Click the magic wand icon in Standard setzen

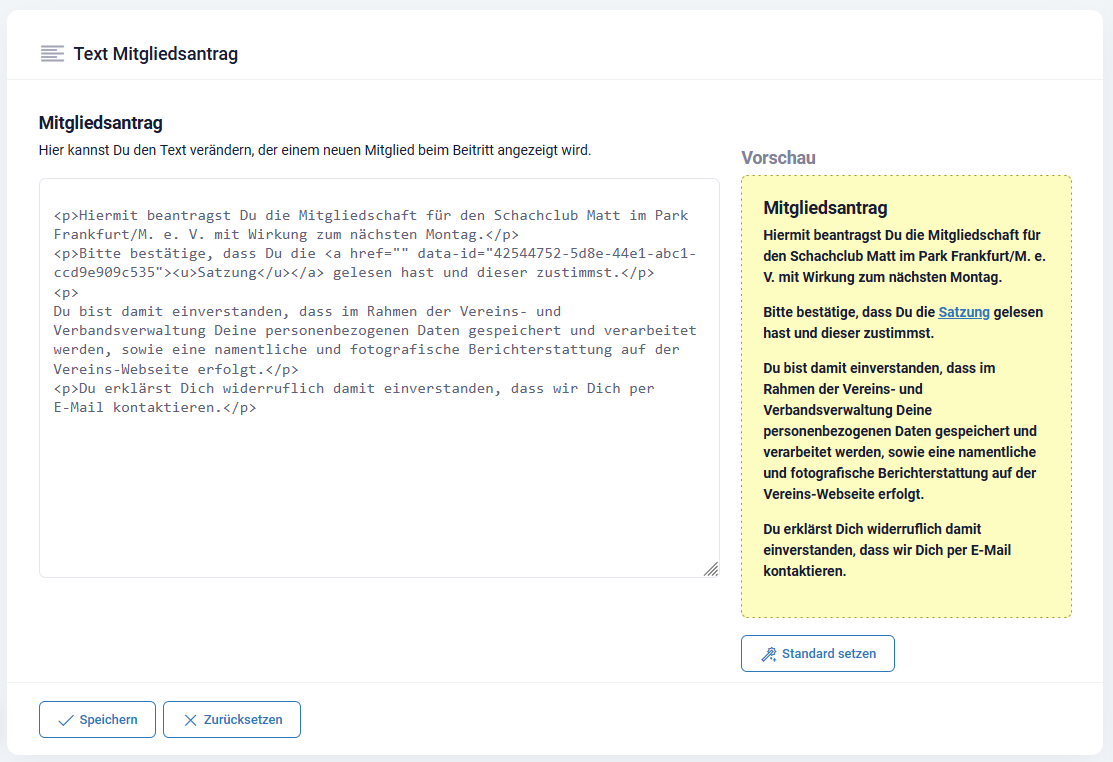[x=768, y=654]
